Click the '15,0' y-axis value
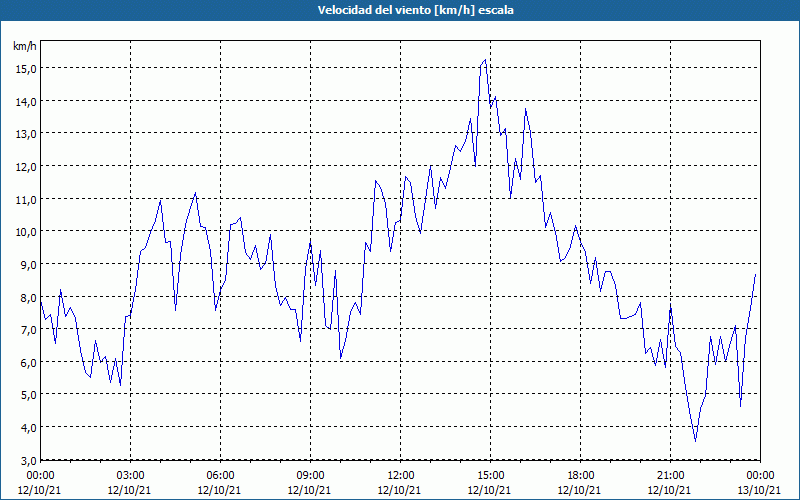The width and height of the screenshot is (800, 500). coord(26,68)
